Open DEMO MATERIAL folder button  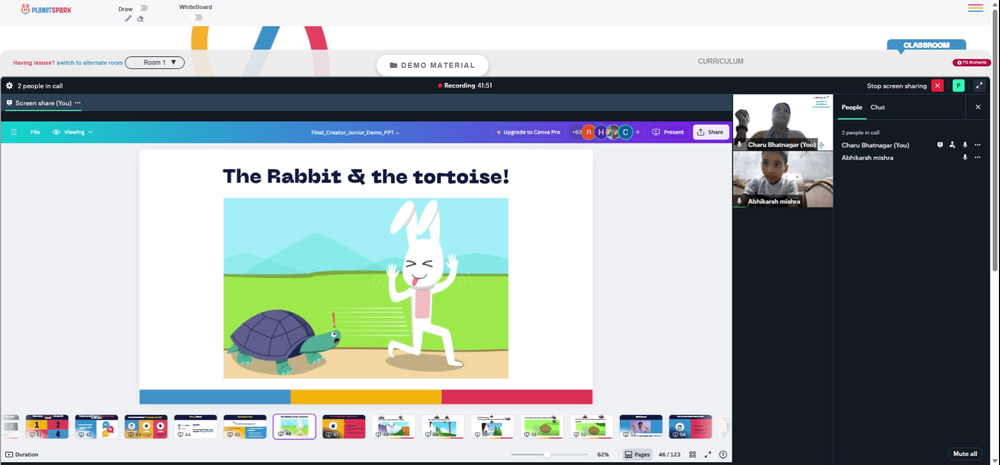tap(432, 65)
